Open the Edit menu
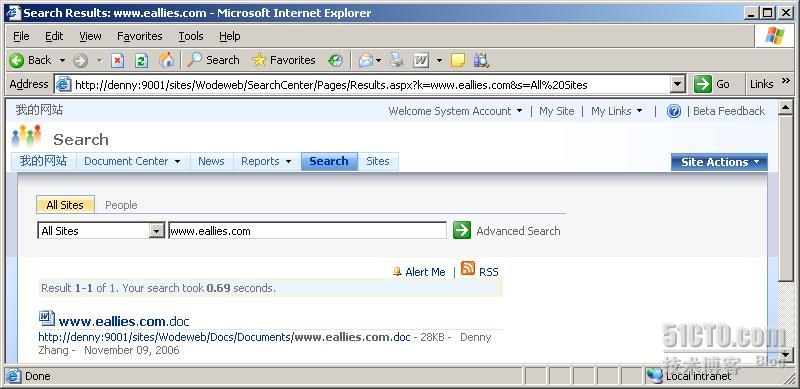The height and width of the screenshot is (389, 800). (x=54, y=36)
